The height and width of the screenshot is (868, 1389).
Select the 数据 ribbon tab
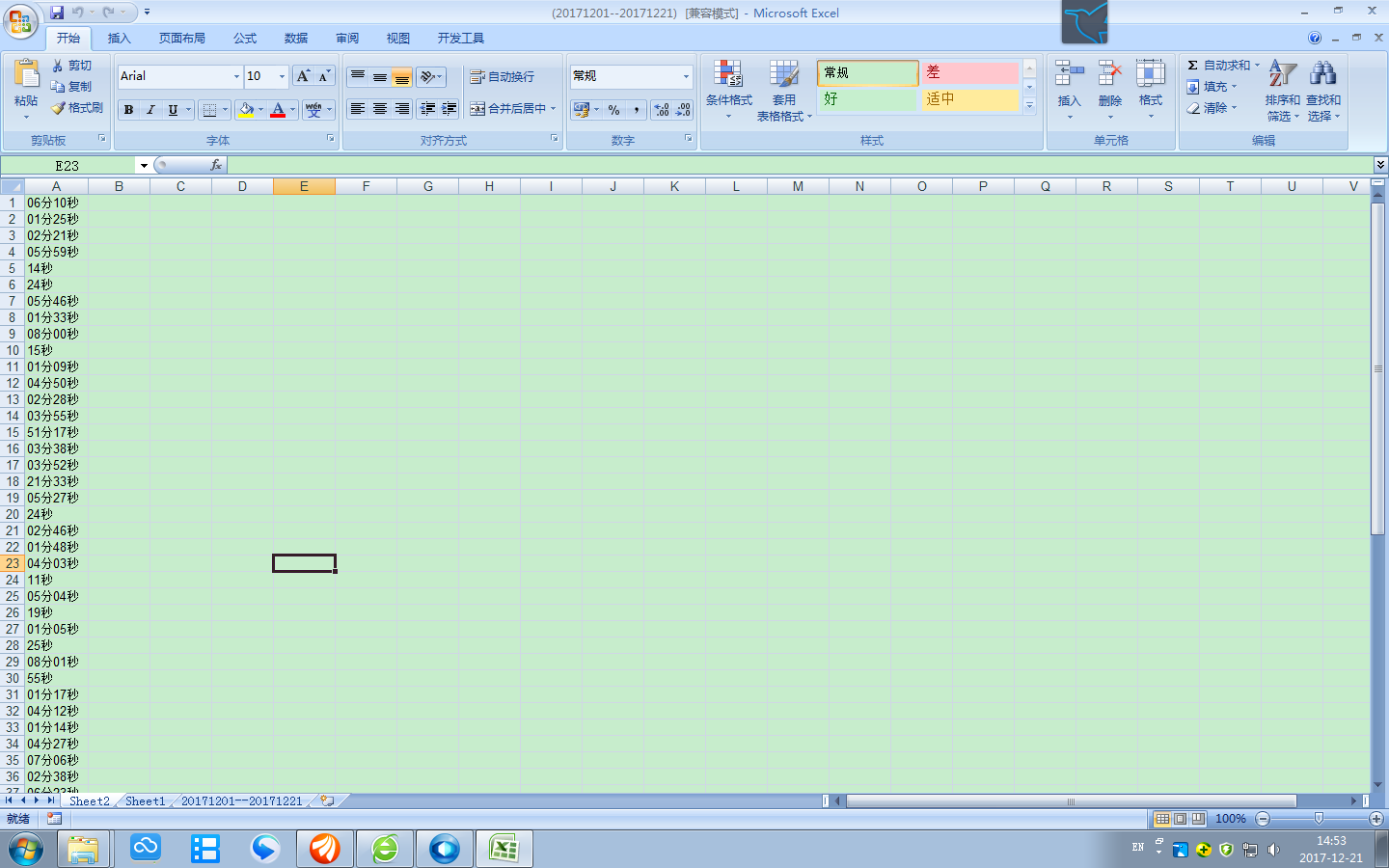tap(296, 39)
